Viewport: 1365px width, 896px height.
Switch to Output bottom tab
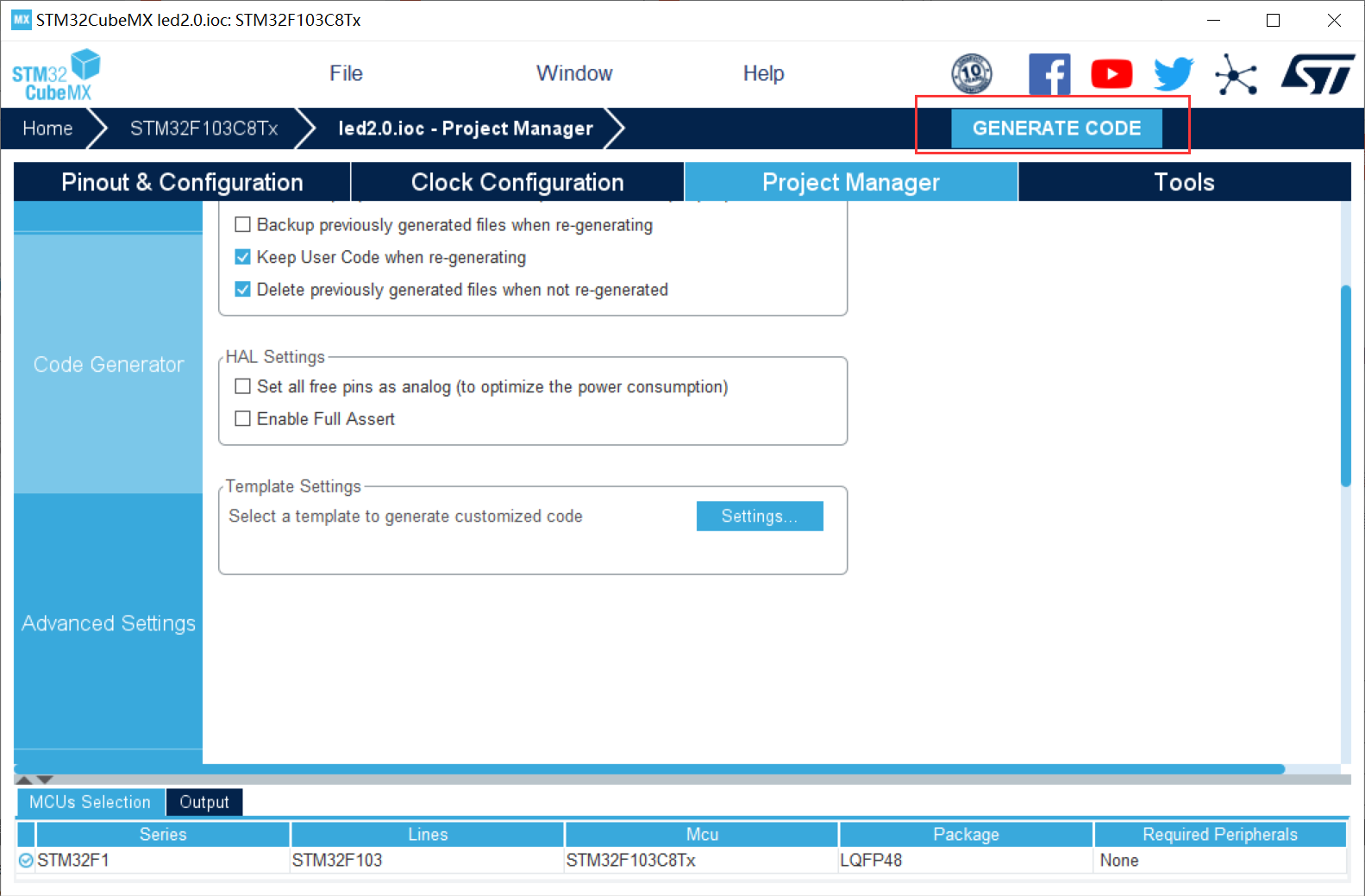coord(204,802)
